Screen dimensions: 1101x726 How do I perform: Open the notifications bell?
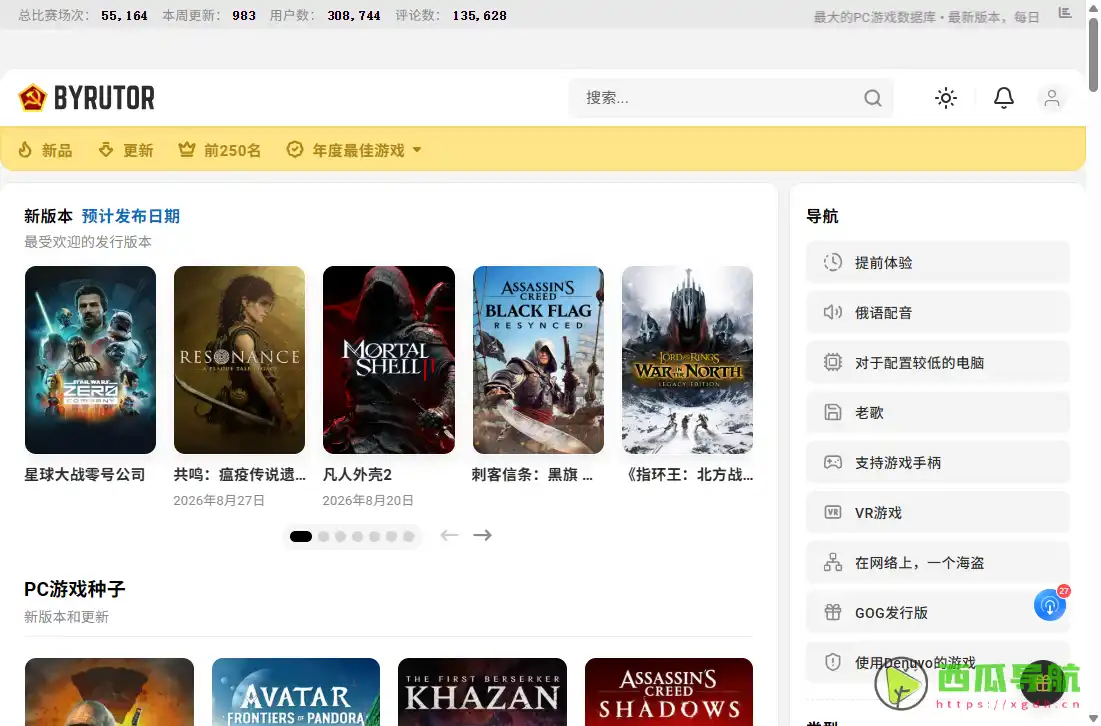(x=1003, y=98)
